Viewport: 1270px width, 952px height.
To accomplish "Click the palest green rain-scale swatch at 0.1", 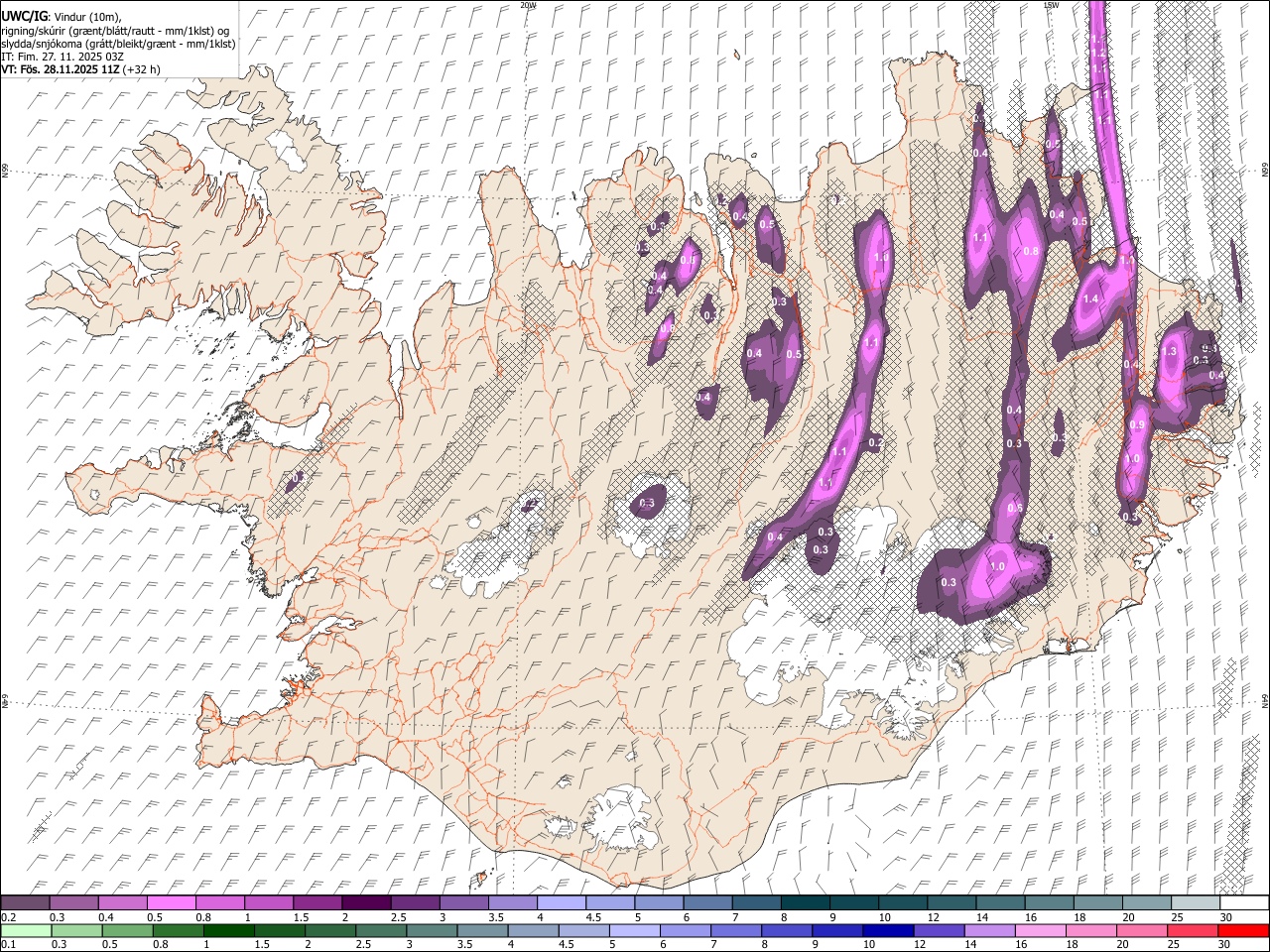I will (x=26, y=930).
